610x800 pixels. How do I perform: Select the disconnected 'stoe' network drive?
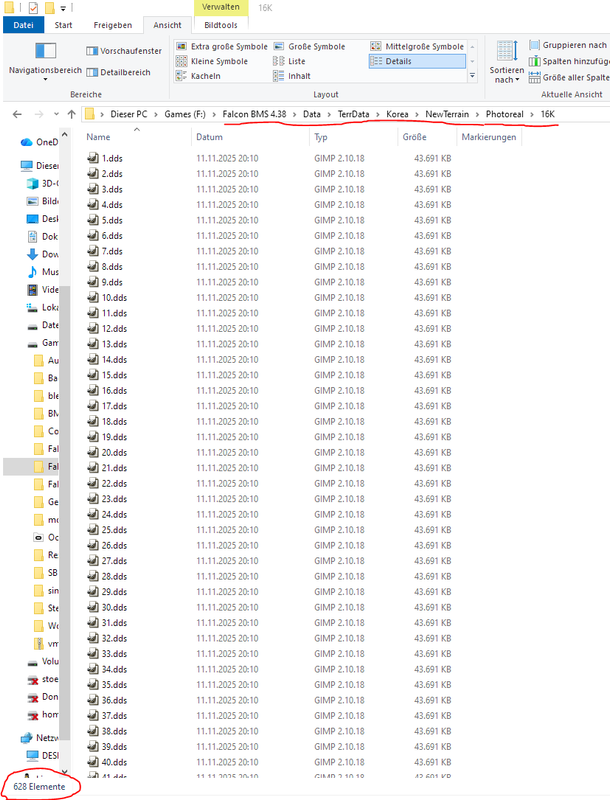(43, 679)
